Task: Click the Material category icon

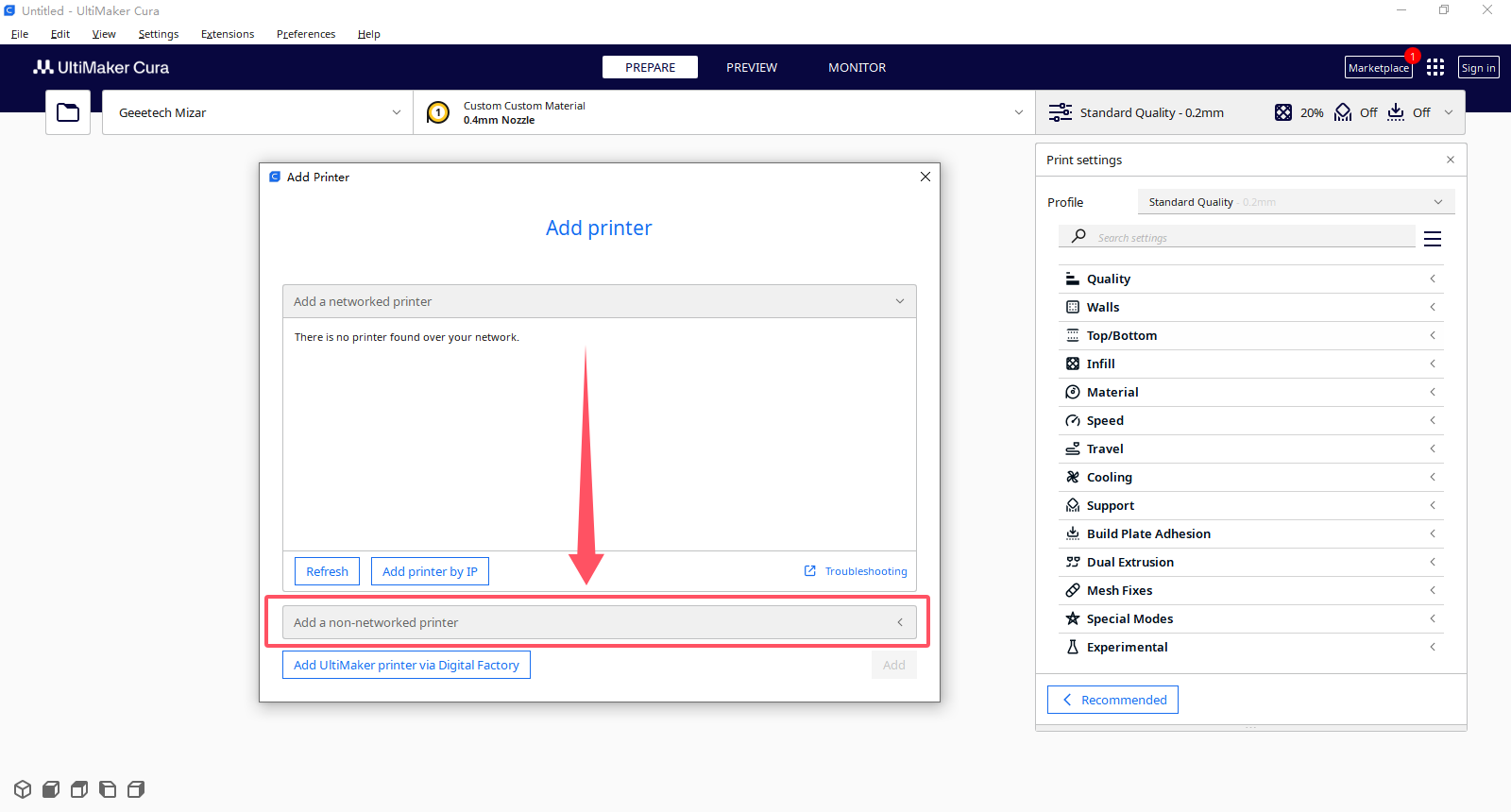Action: coord(1073,392)
